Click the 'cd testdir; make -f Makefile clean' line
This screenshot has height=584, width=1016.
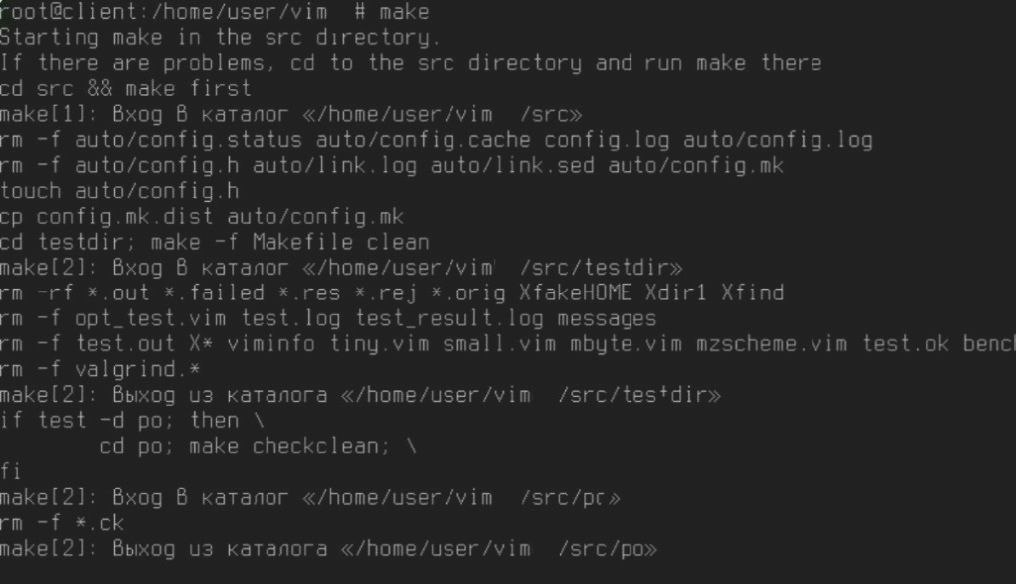pyautogui.click(x=214, y=242)
